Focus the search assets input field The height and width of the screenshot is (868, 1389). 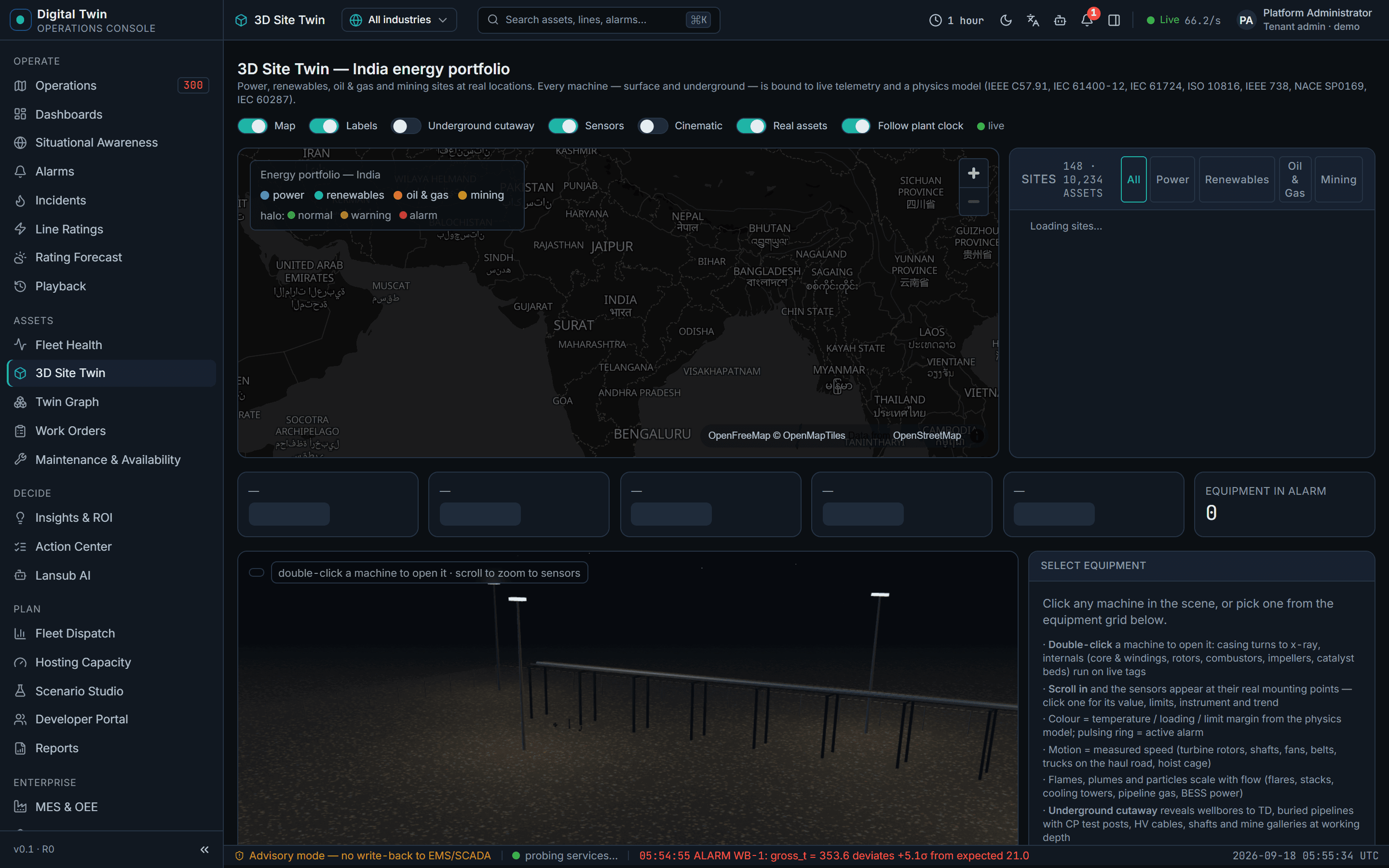coord(599,20)
